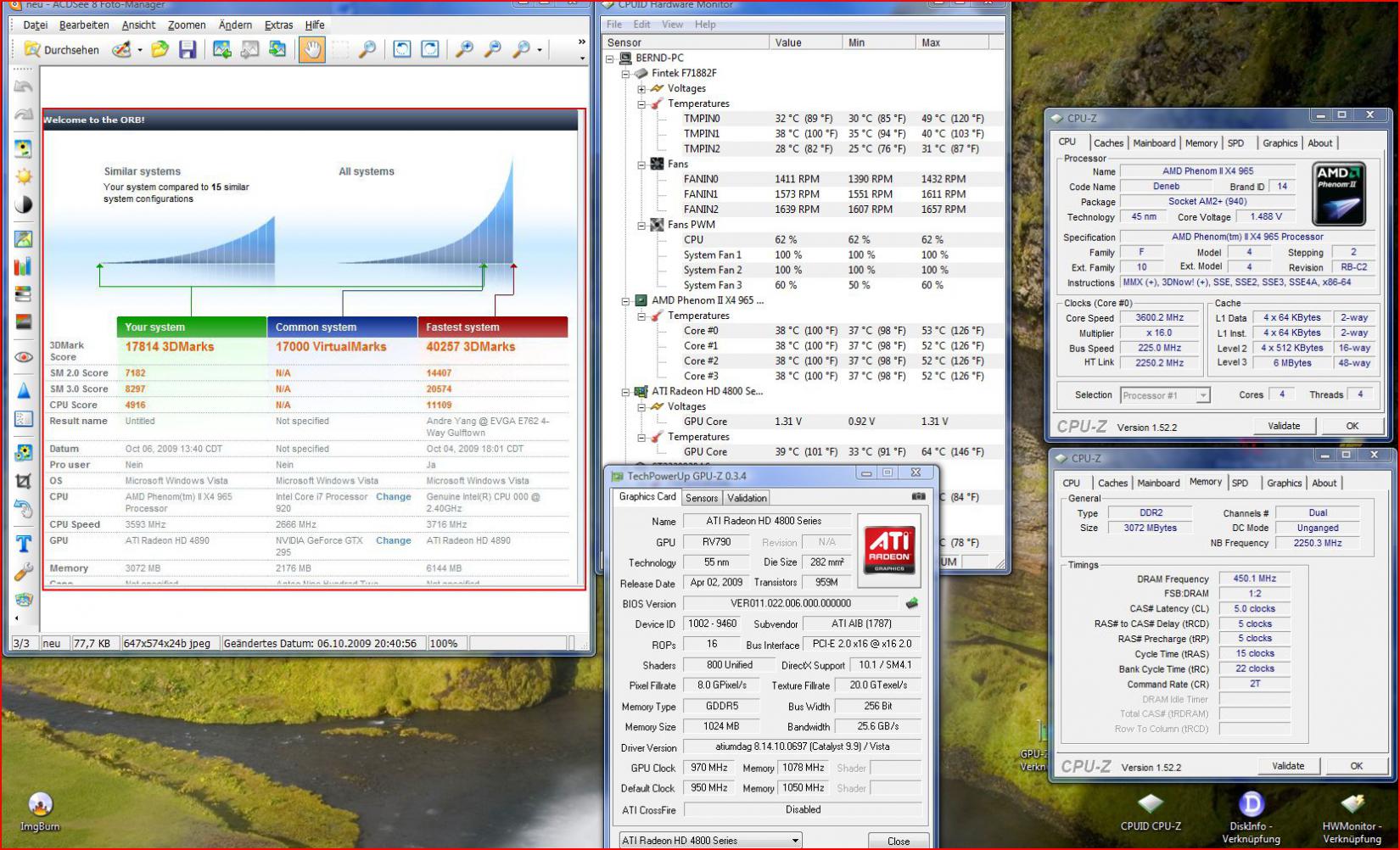Open the Durchsehen browse button in ACDSee
1400x850 pixels.
click(x=62, y=50)
